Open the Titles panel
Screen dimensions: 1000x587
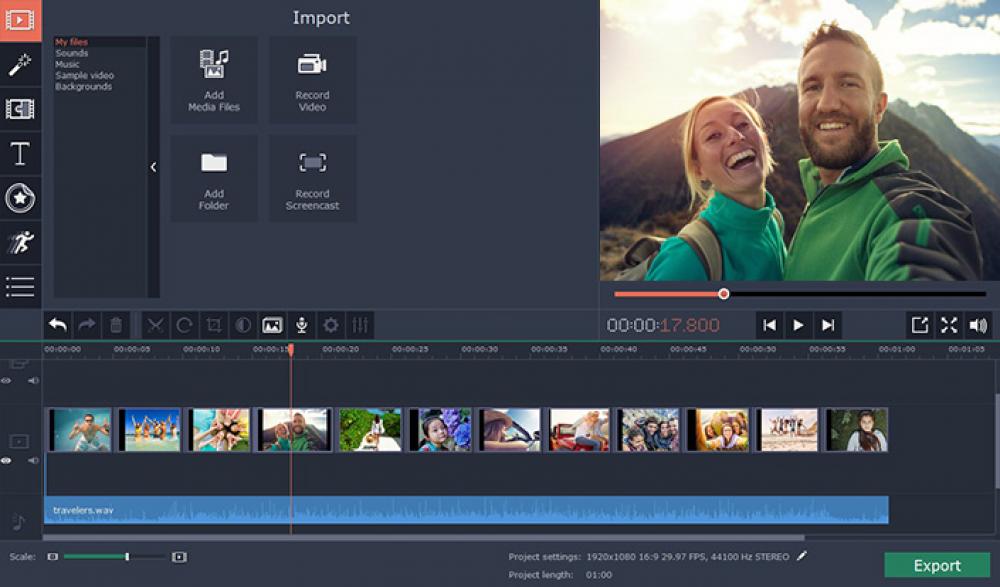click(18, 154)
